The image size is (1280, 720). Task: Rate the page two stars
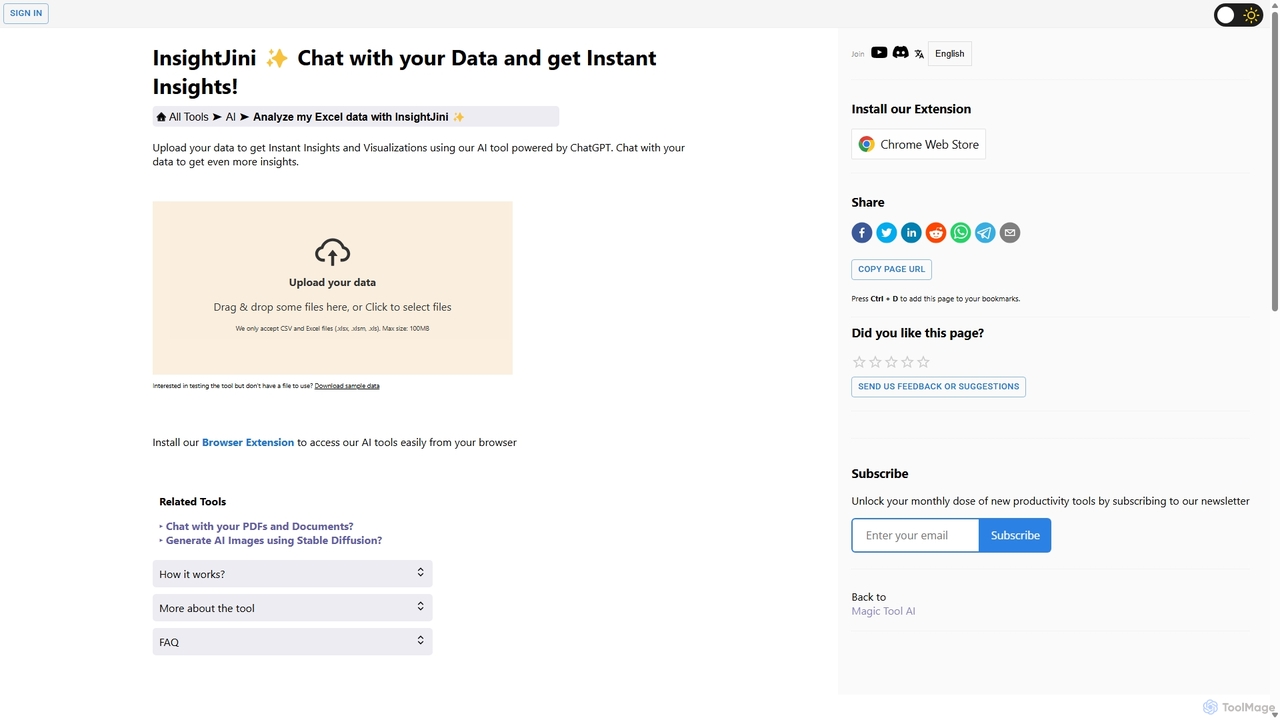(x=875, y=362)
